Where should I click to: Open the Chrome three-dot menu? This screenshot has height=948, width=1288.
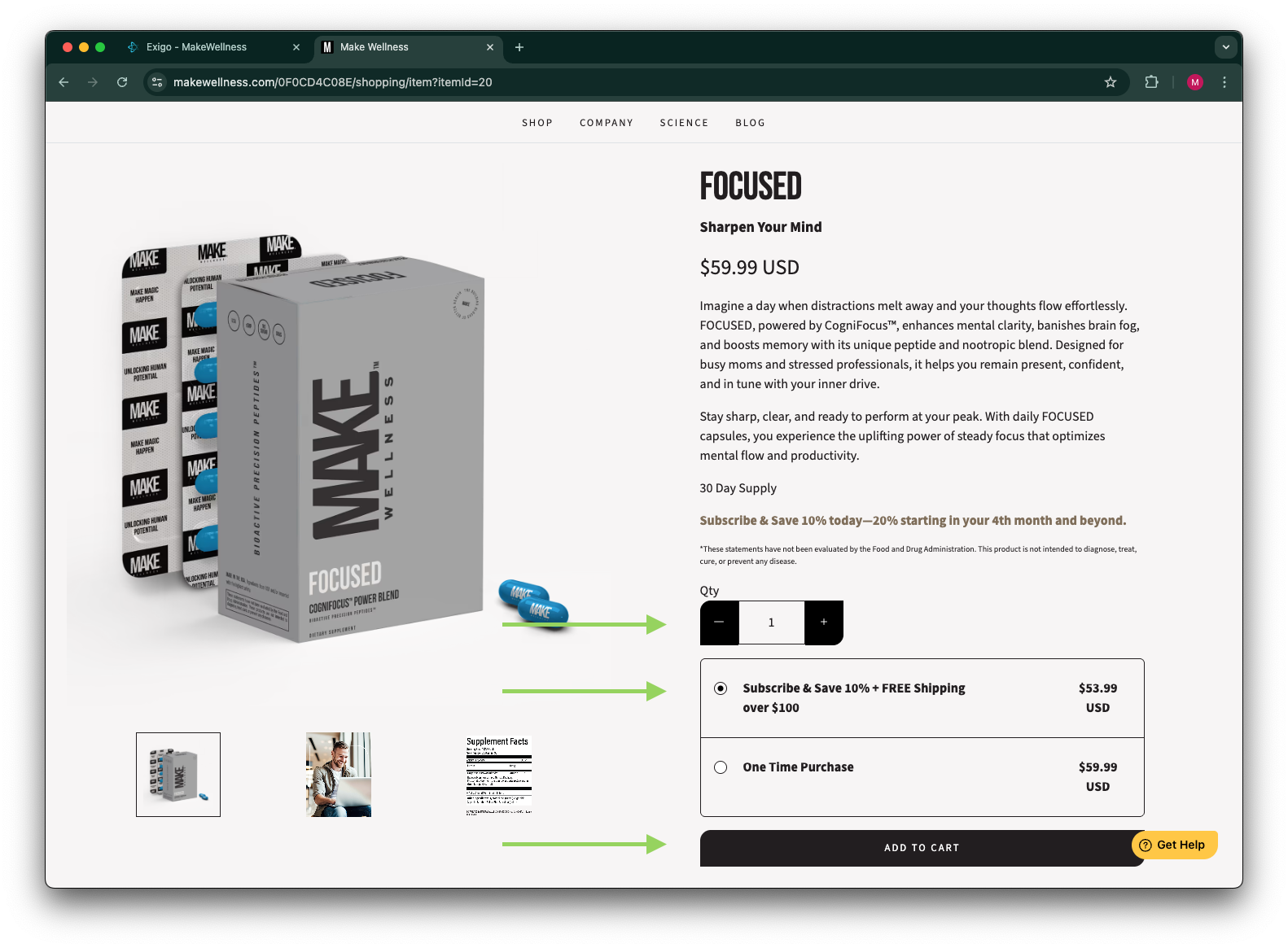coord(1224,82)
